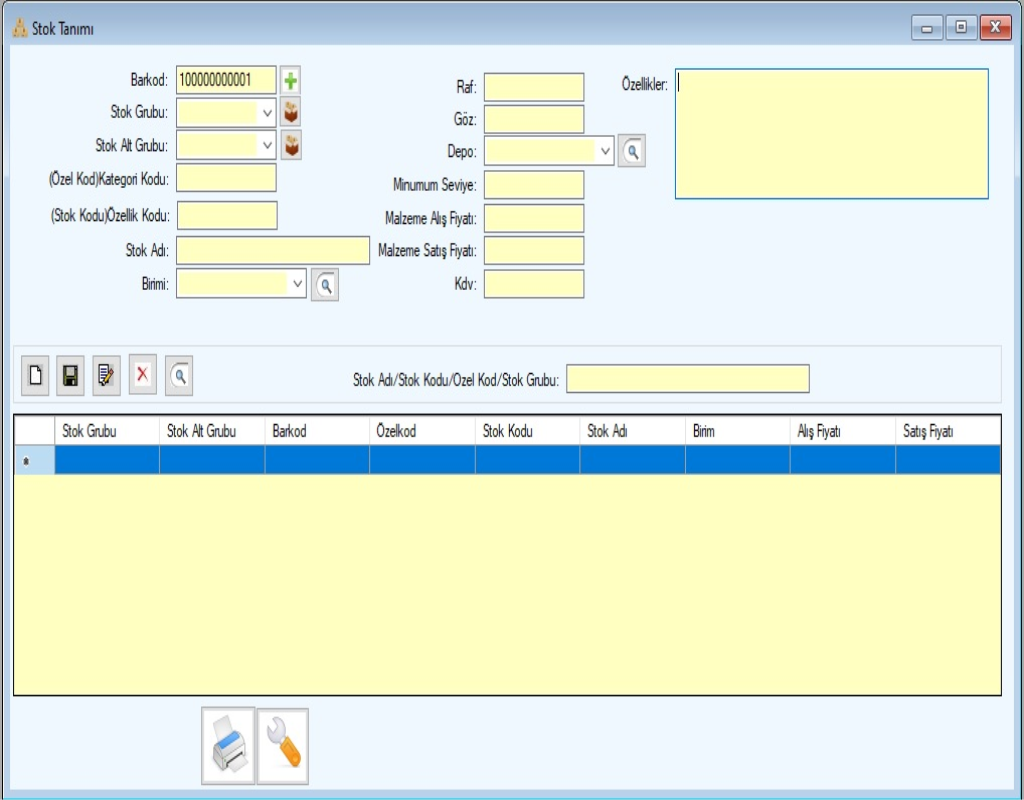Image resolution: width=1024 pixels, height=800 pixels.
Task: Click the edit record pencil icon
Action: click(x=106, y=376)
